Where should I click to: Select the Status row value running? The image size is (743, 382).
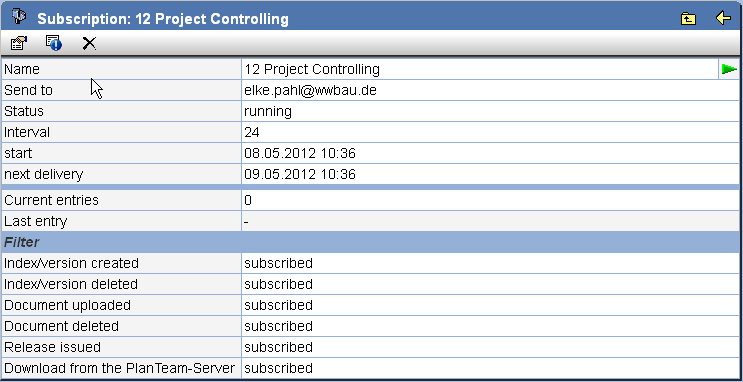pos(268,111)
